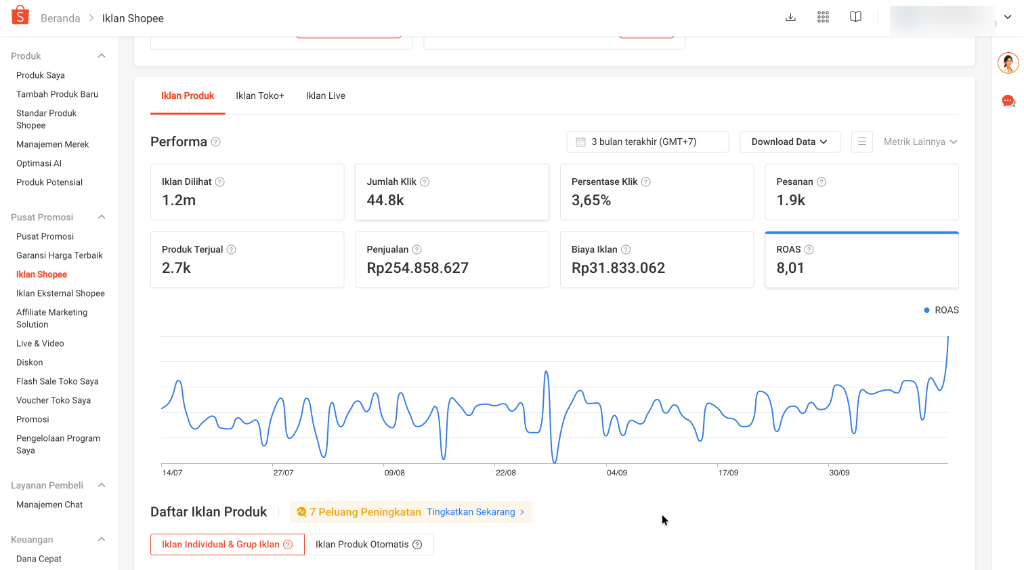This screenshot has height=570, width=1024.
Task: Open Dana Cepat in sidebar
Action: pyautogui.click(x=39, y=559)
